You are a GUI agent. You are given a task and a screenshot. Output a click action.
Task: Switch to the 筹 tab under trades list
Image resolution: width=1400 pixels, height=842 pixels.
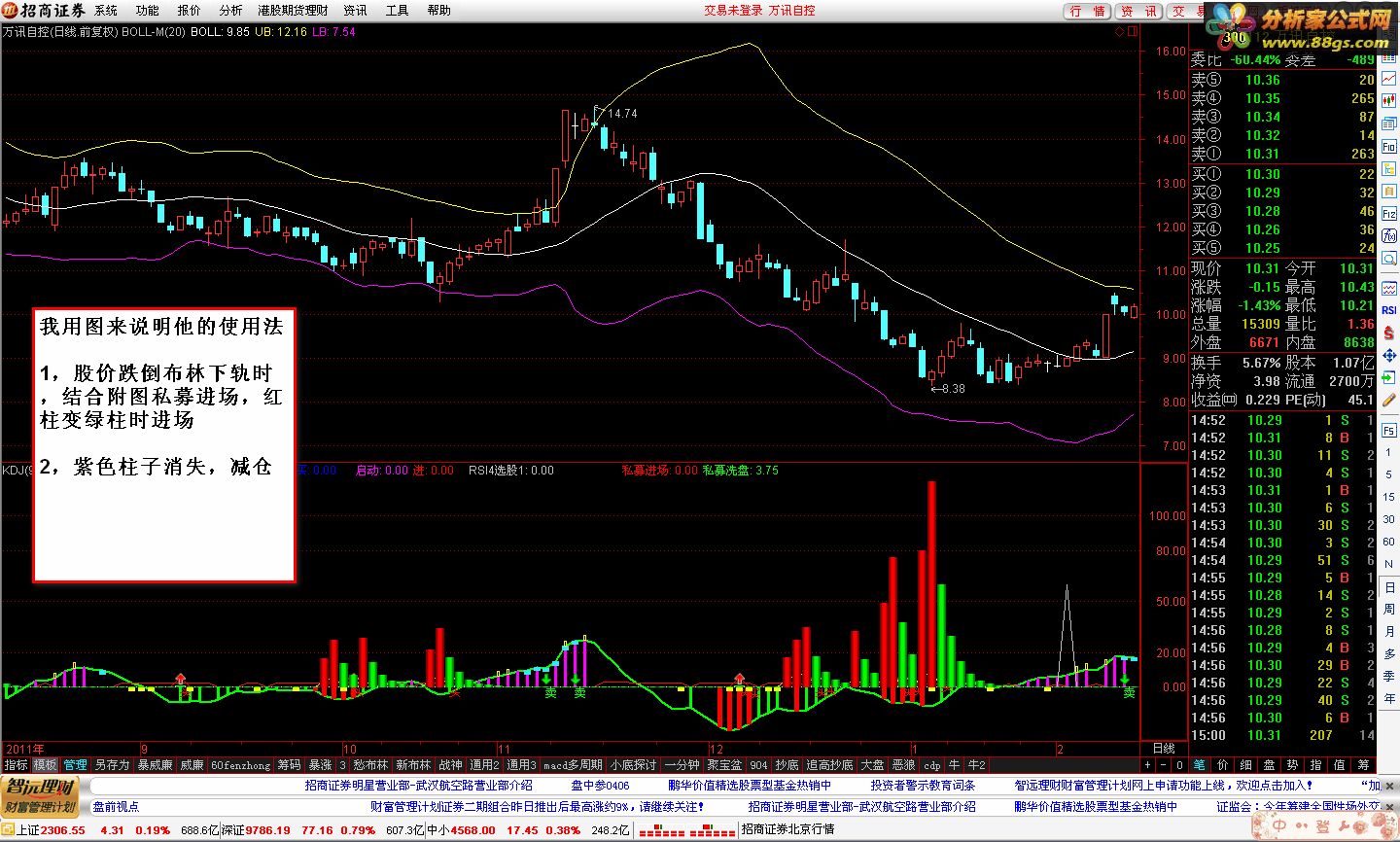1363,765
